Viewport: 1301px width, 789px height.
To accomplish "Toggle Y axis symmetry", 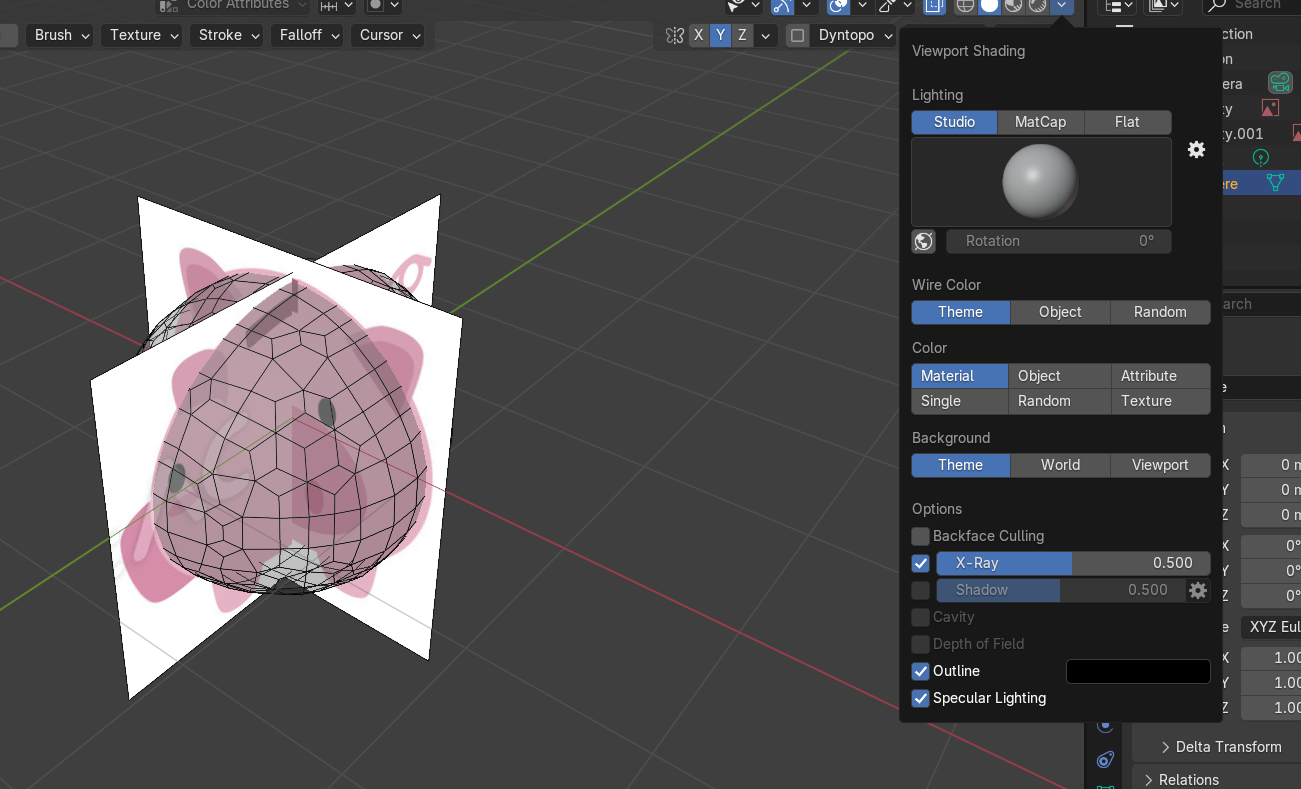I will click(x=720, y=35).
